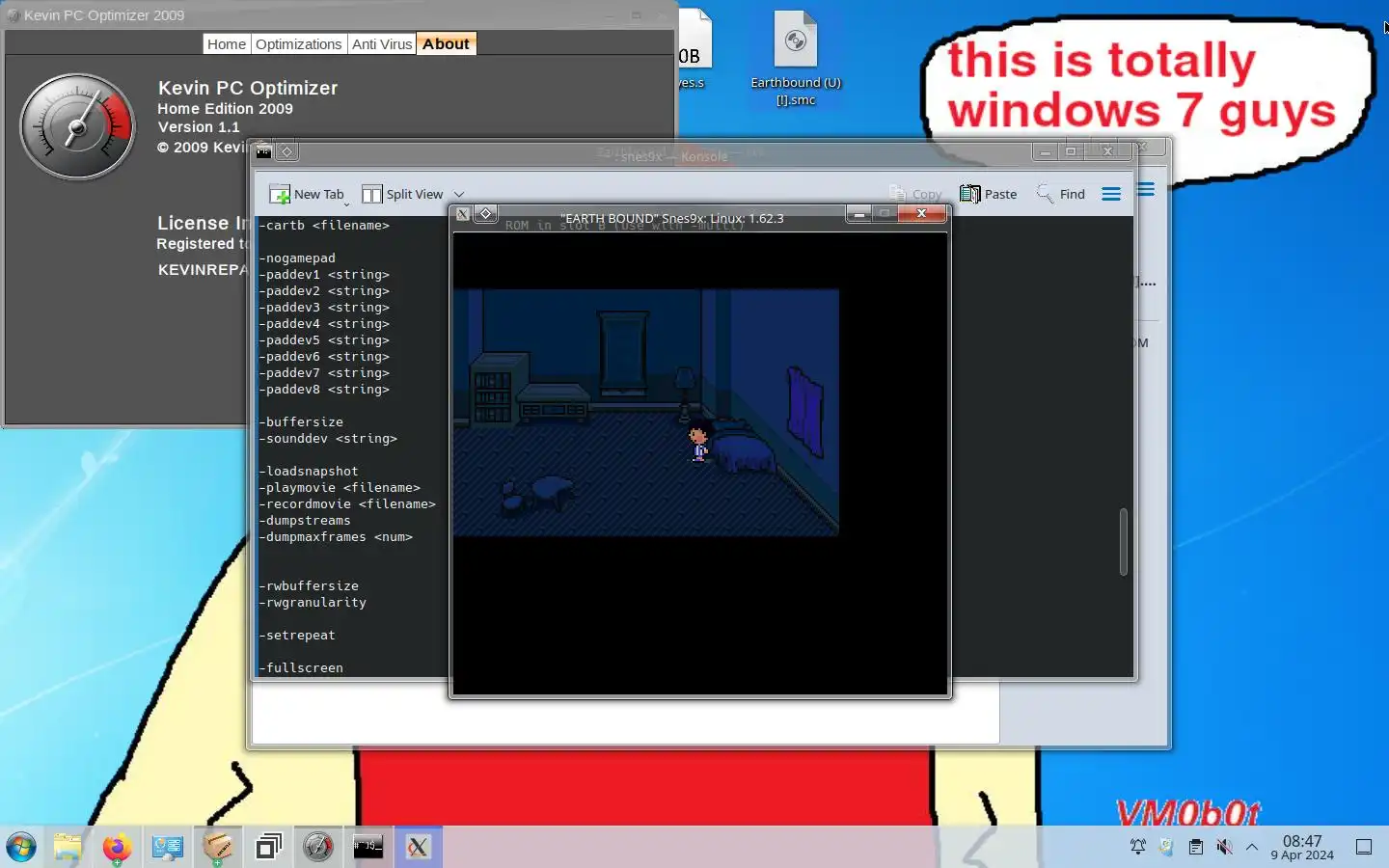Screen dimensions: 1389x868
Task: Open the package box app in taskbar
Action: [217, 847]
